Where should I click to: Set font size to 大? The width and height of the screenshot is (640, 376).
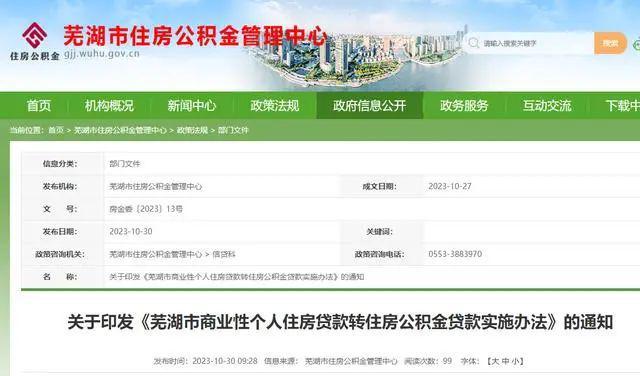coord(495,361)
